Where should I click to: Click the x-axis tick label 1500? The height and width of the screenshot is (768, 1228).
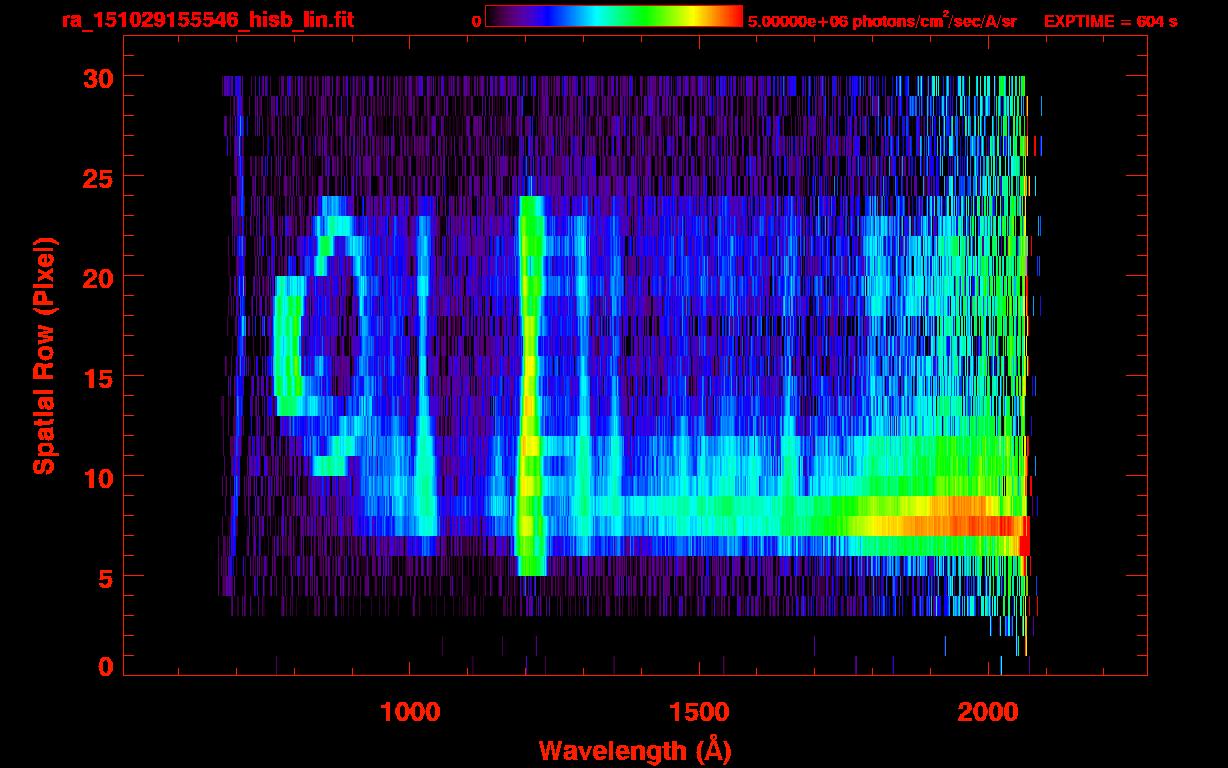699,712
